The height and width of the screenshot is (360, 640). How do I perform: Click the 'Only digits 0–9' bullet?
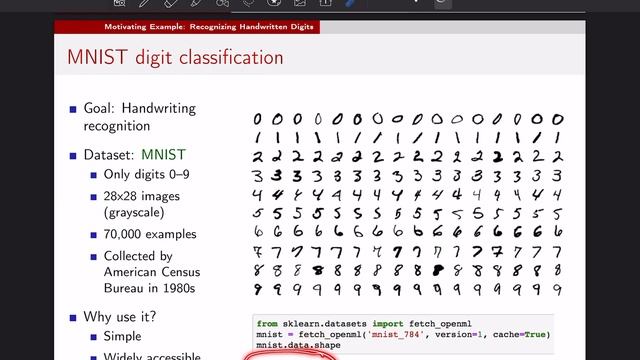pyautogui.click(x=147, y=175)
